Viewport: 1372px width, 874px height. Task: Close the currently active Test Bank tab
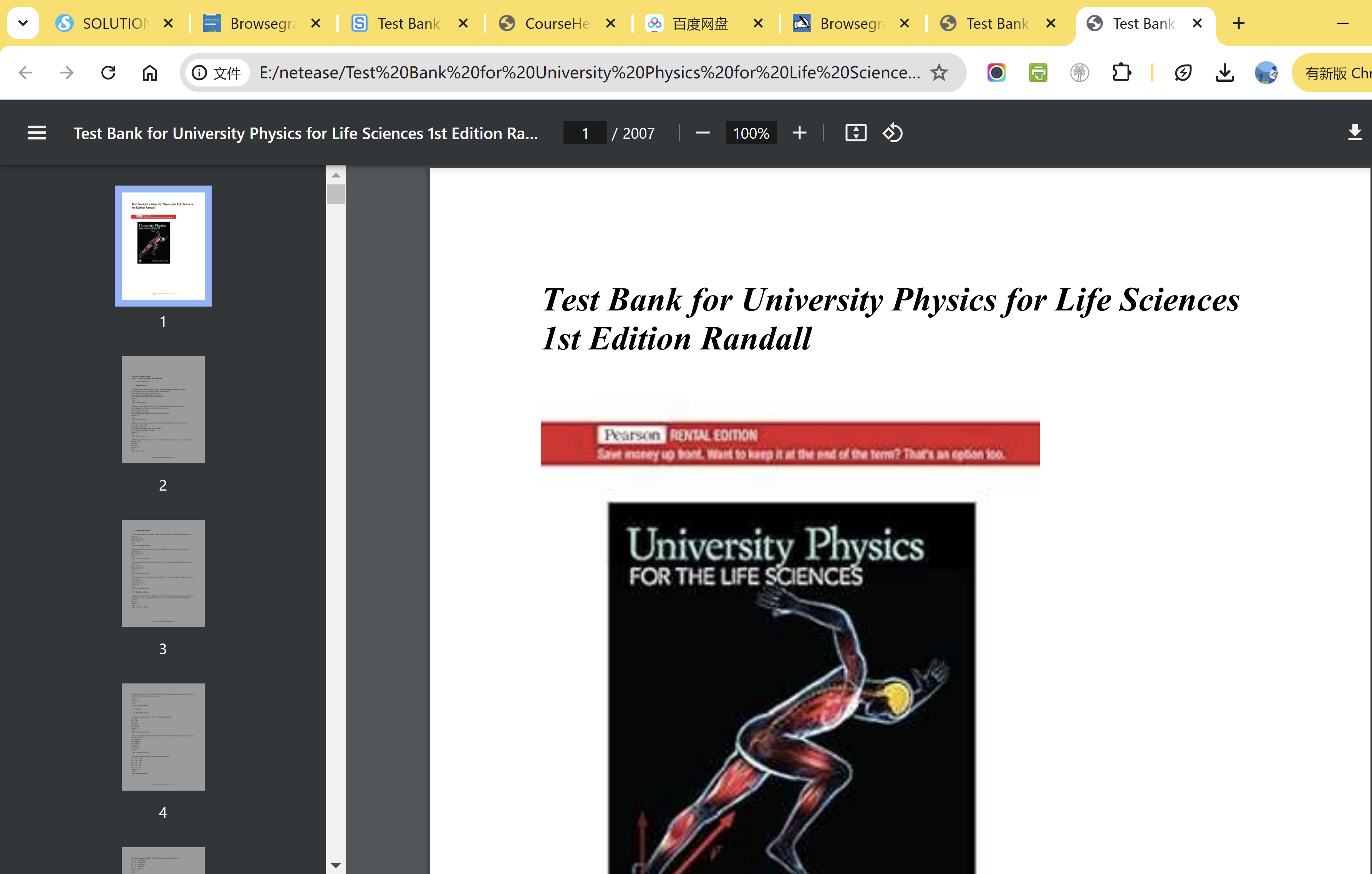click(x=1197, y=23)
